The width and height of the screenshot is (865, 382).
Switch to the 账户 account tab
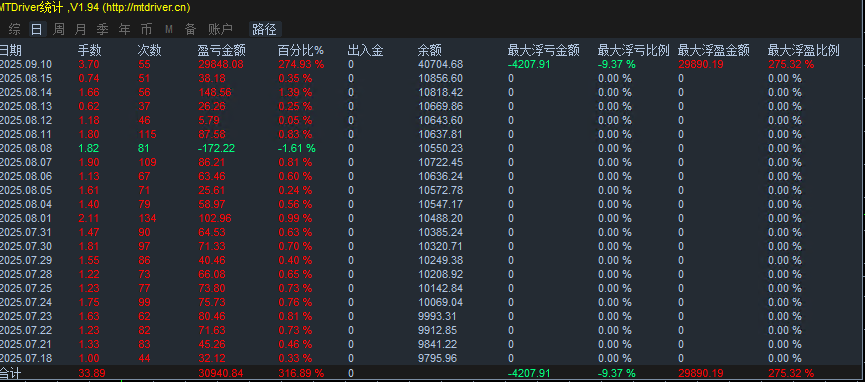pyautogui.click(x=220, y=29)
